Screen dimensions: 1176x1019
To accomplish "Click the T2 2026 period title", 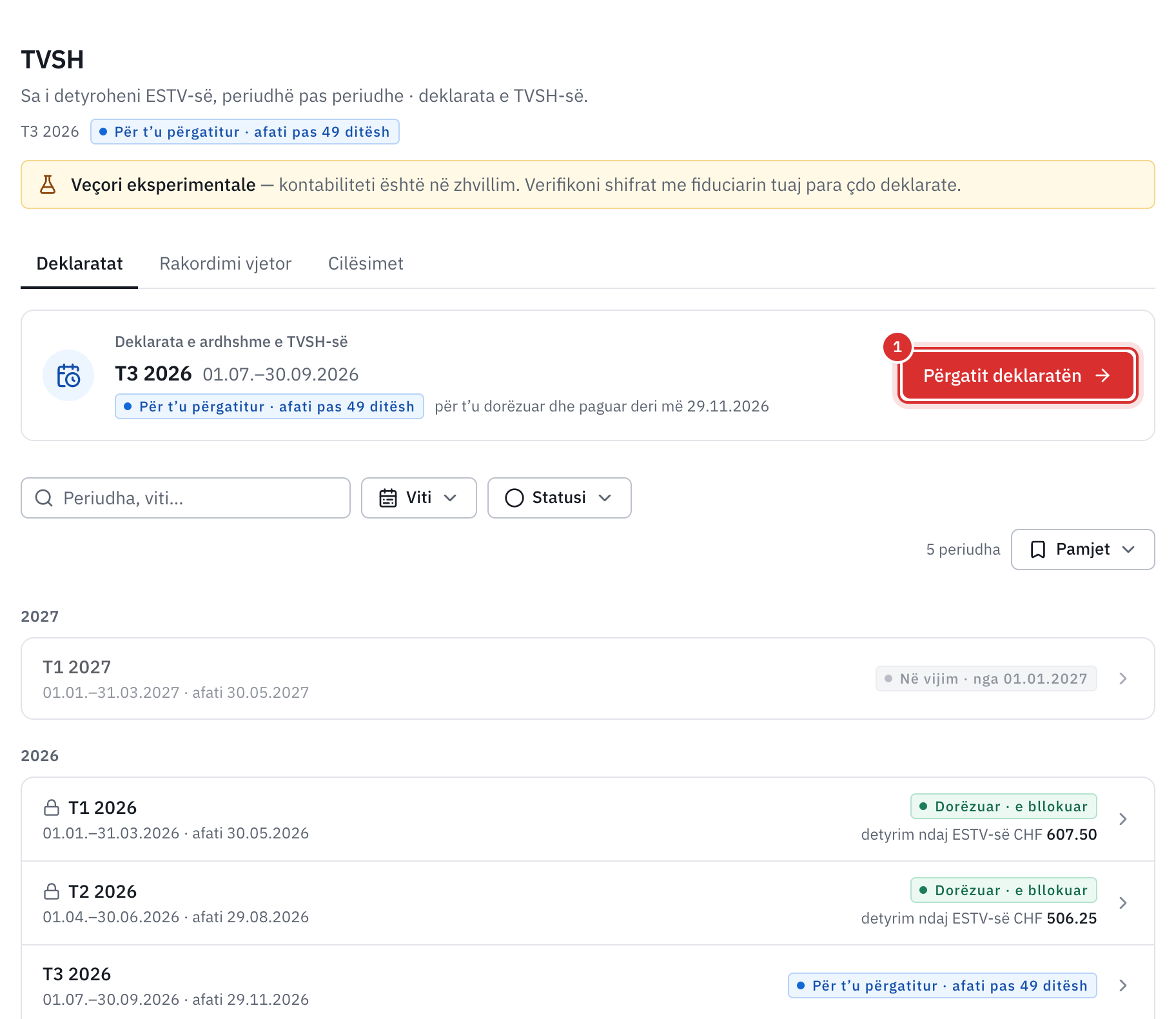I will (103, 891).
